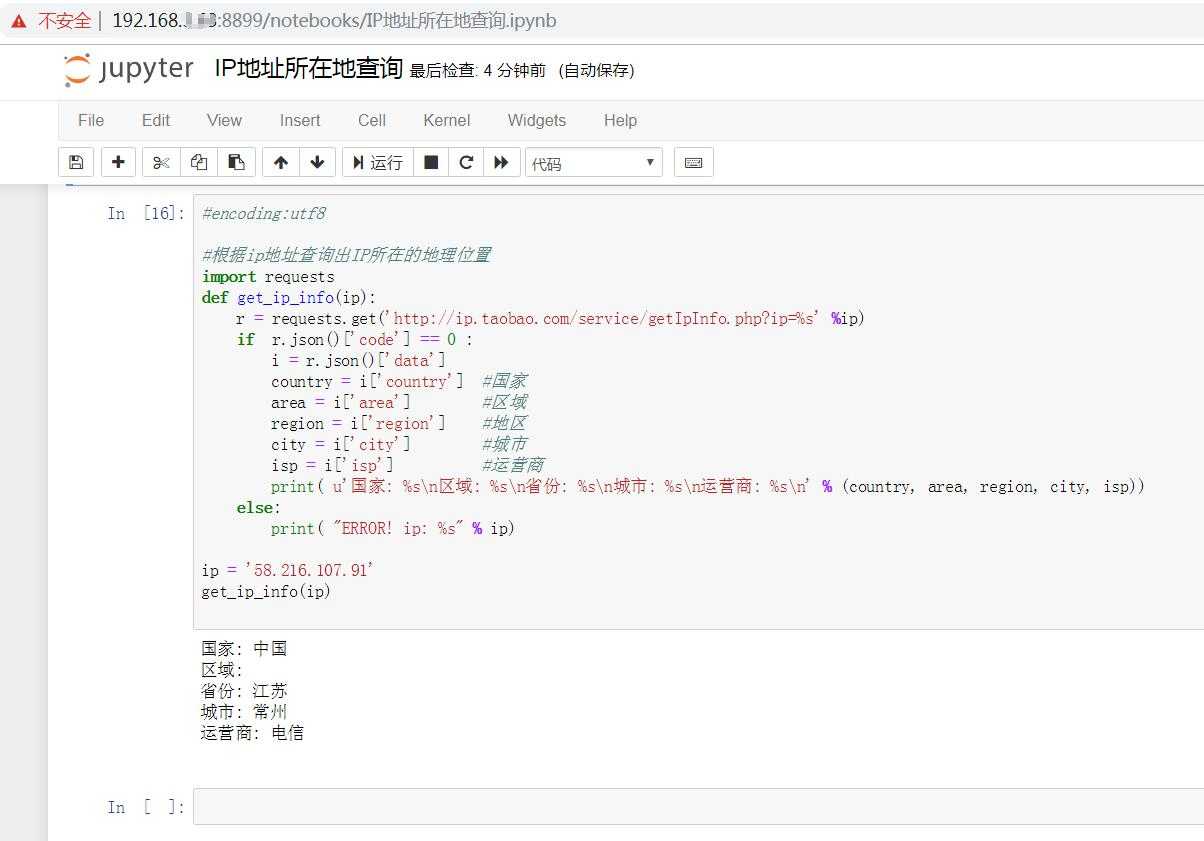Screen dimensions: 1204x841
Task: Open the Widgets menu
Action: 537,120
